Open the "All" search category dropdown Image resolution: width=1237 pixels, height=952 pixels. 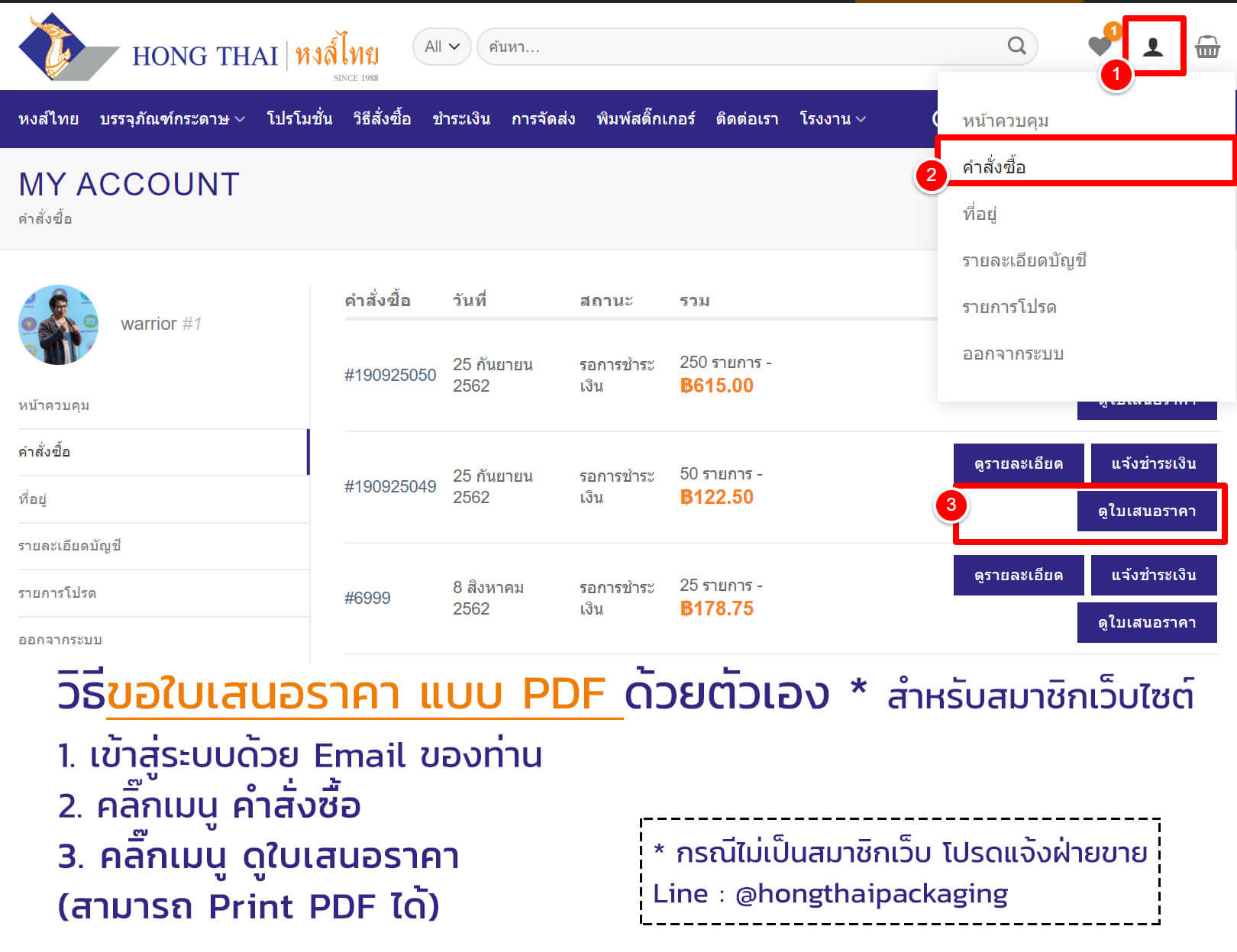click(x=441, y=46)
